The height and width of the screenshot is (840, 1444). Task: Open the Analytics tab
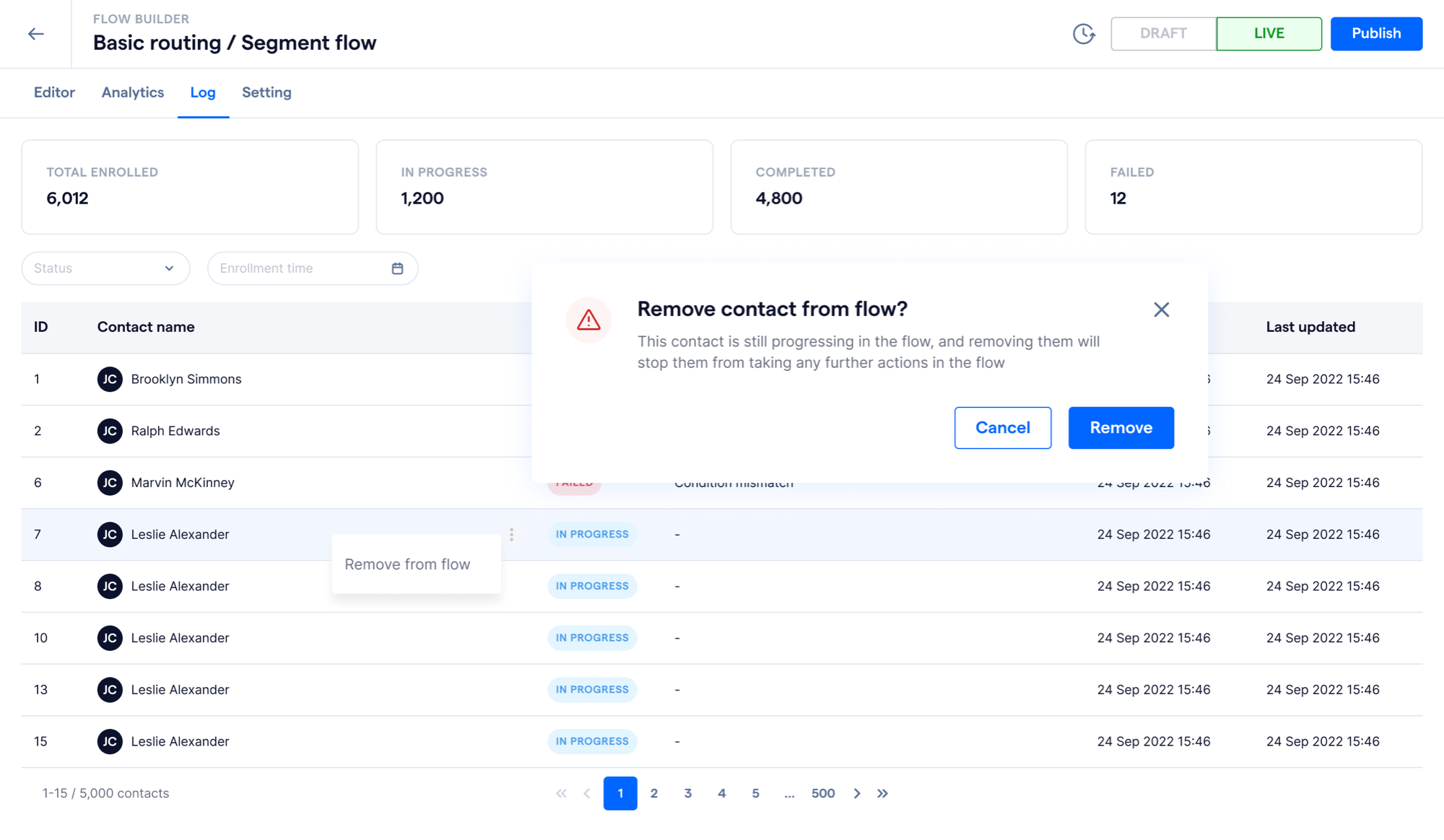tap(133, 92)
